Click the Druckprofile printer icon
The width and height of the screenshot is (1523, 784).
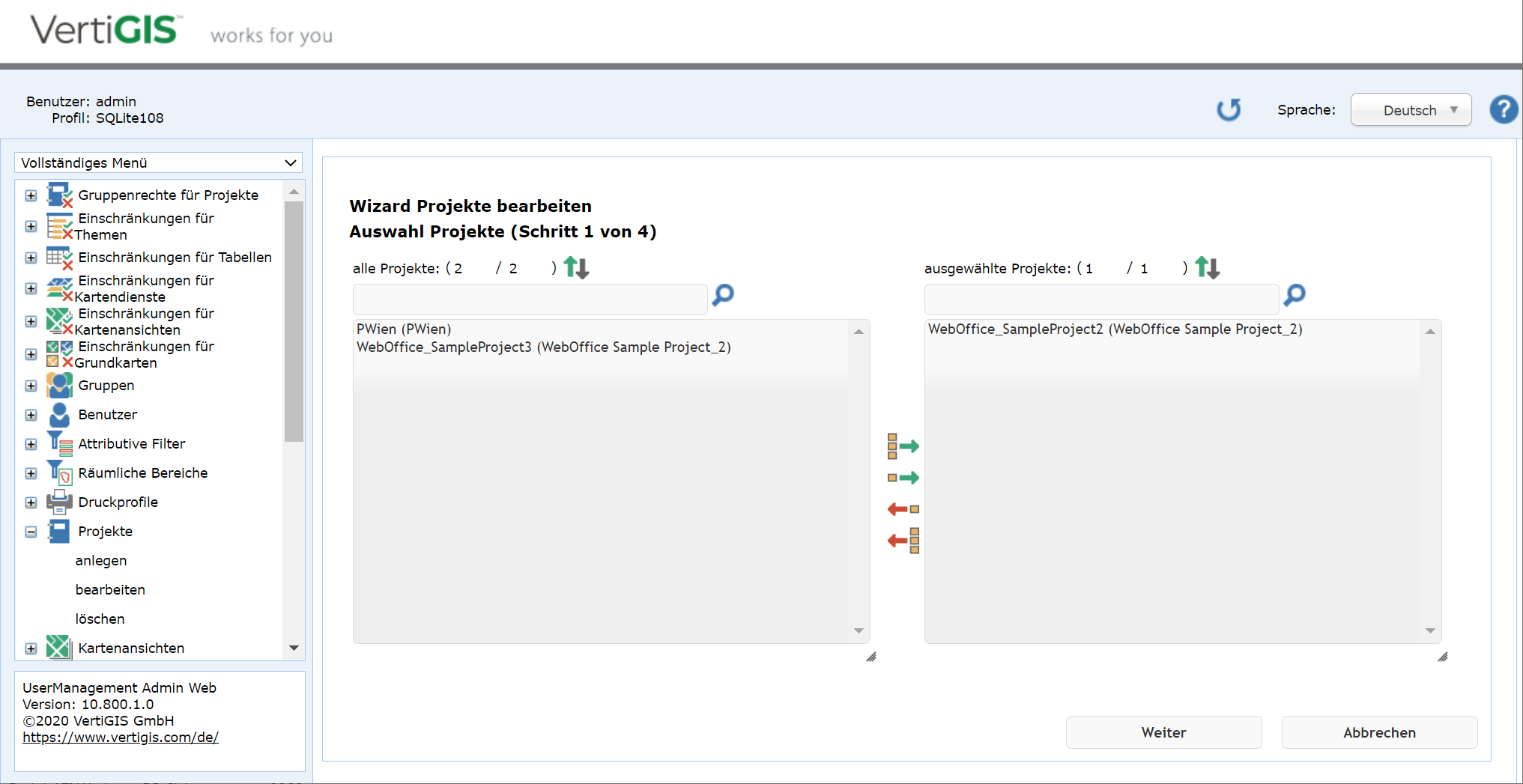(x=59, y=502)
